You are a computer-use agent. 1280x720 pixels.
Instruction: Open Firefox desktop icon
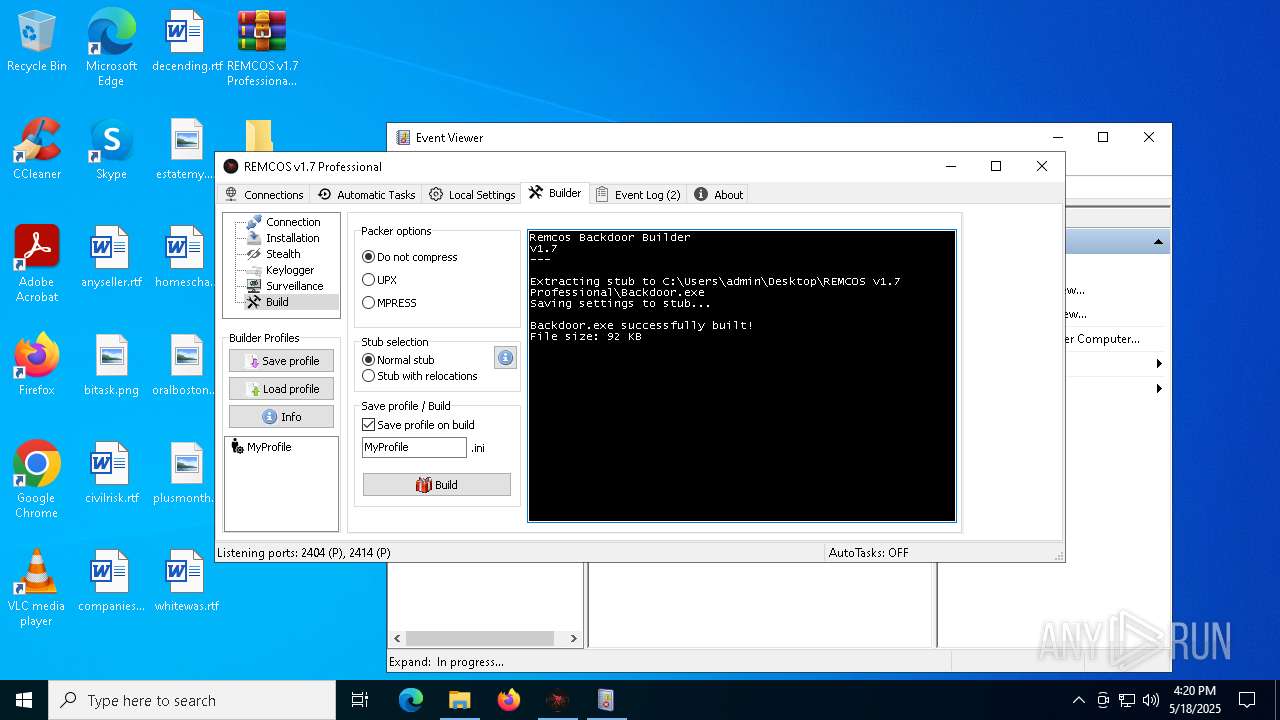coord(37,365)
